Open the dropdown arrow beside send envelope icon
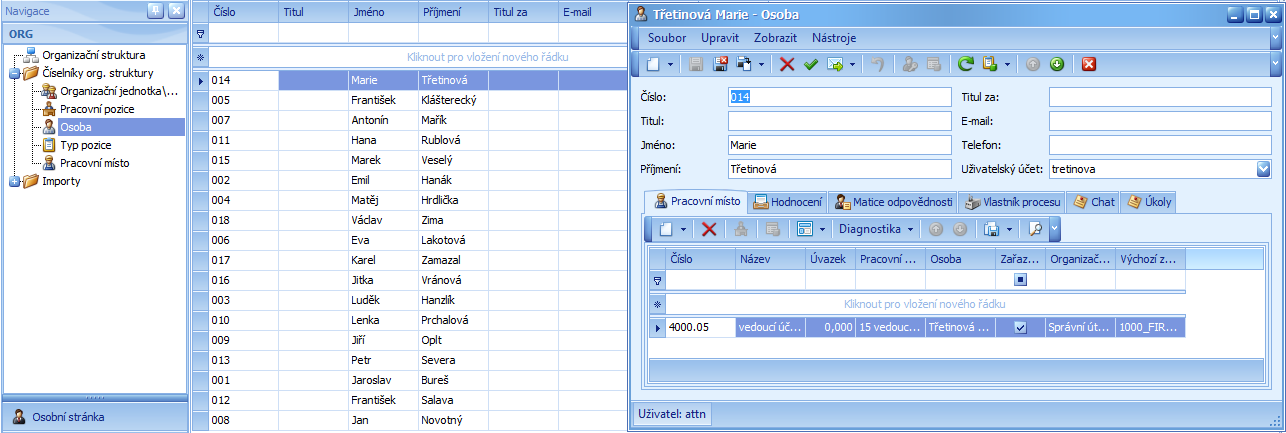Image resolution: width=1286 pixels, height=433 pixels. [853, 64]
